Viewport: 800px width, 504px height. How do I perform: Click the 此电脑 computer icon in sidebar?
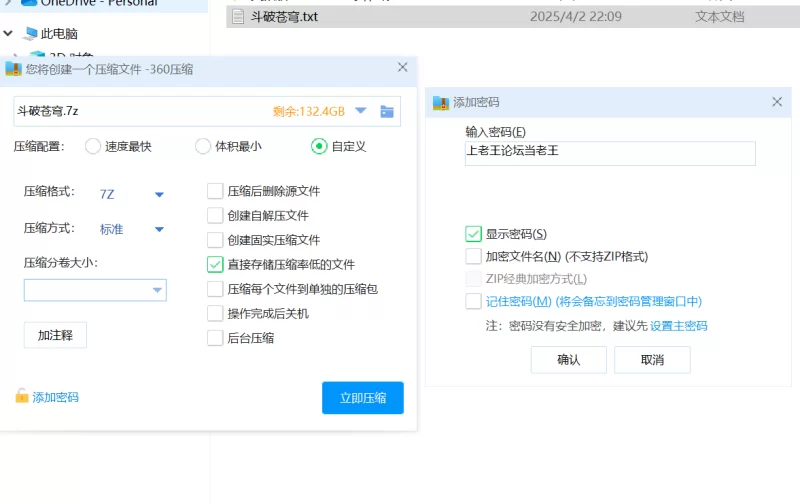[29, 33]
